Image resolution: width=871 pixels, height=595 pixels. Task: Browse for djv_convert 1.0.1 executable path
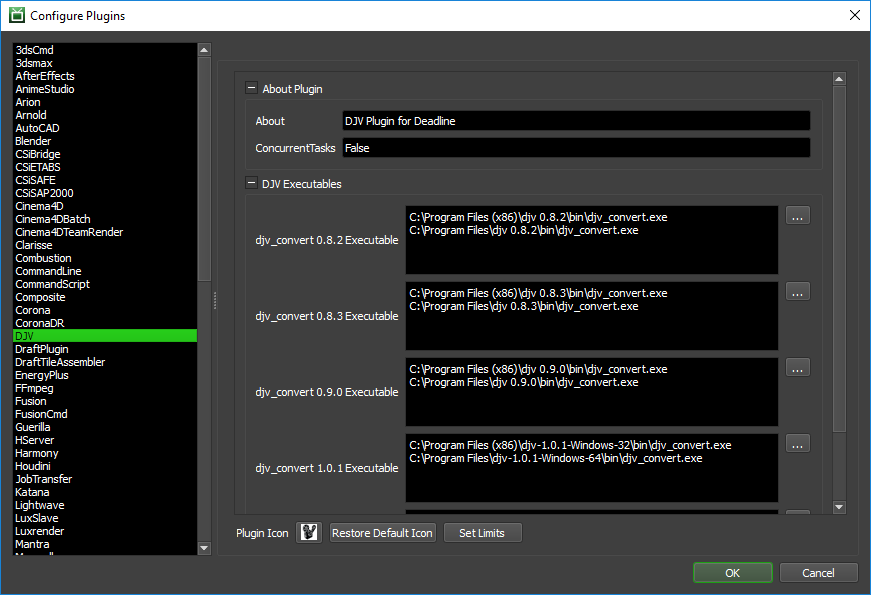pos(797,443)
